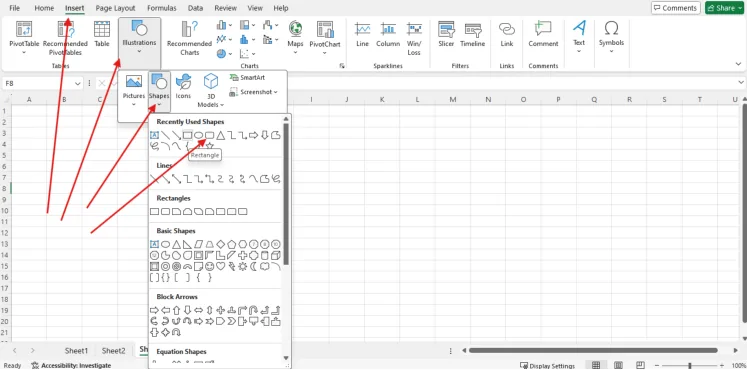This screenshot has width=747, height=370.
Task: Choose the diamond in Basic Shapes
Action: pos(221,244)
